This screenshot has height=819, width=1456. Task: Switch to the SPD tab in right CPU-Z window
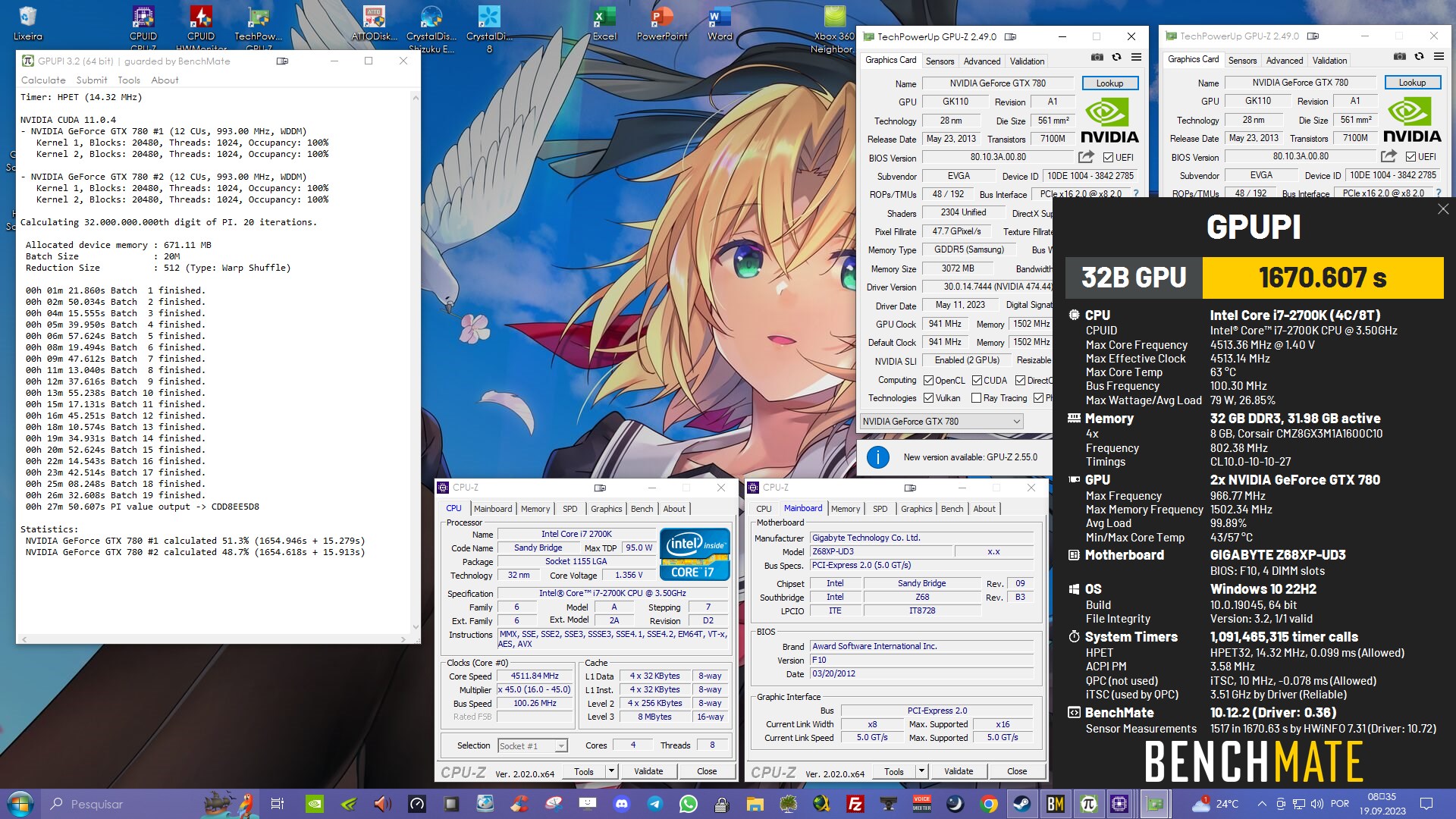click(x=880, y=509)
